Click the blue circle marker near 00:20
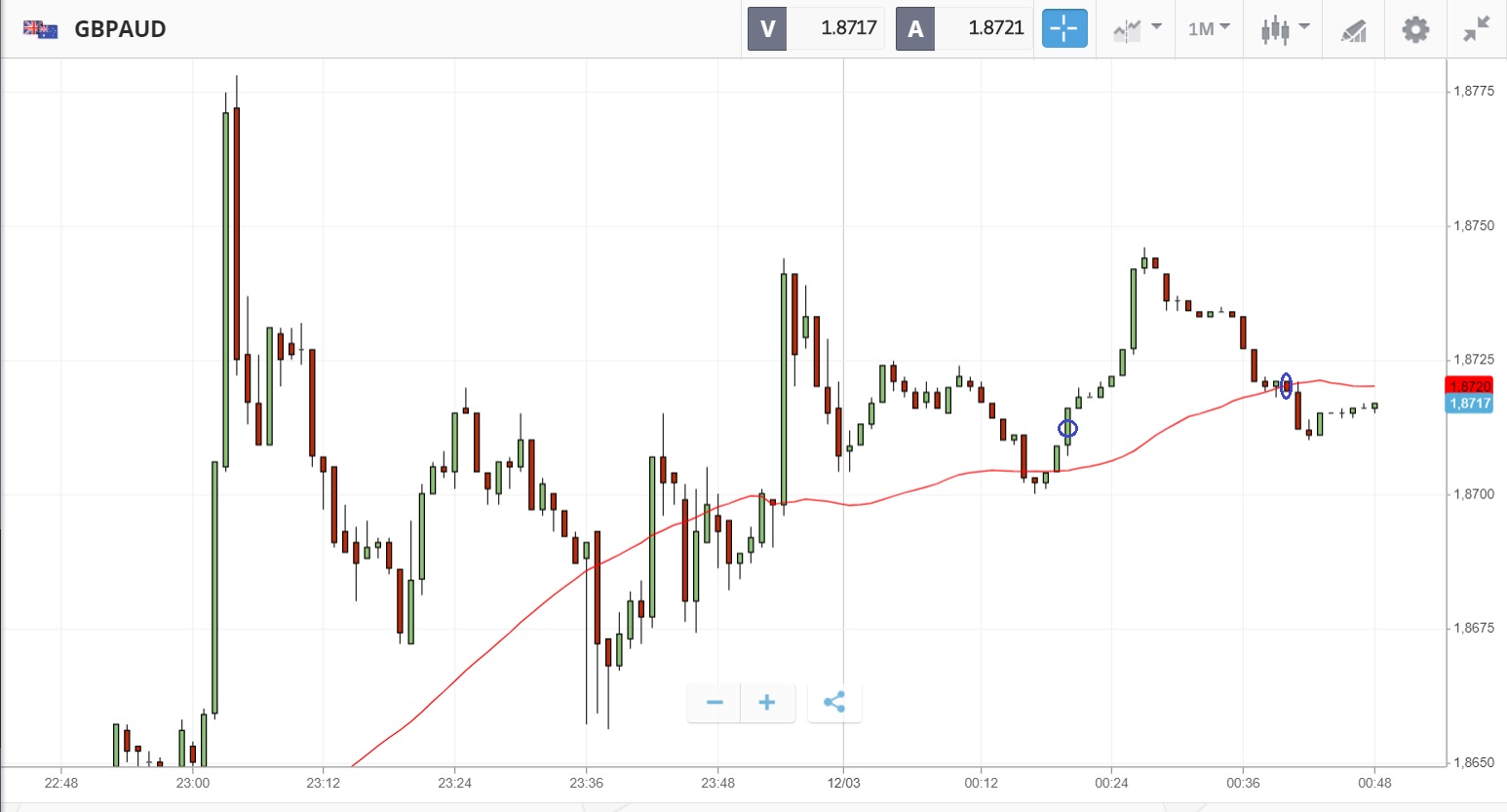1507x812 pixels. [x=1068, y=428]
